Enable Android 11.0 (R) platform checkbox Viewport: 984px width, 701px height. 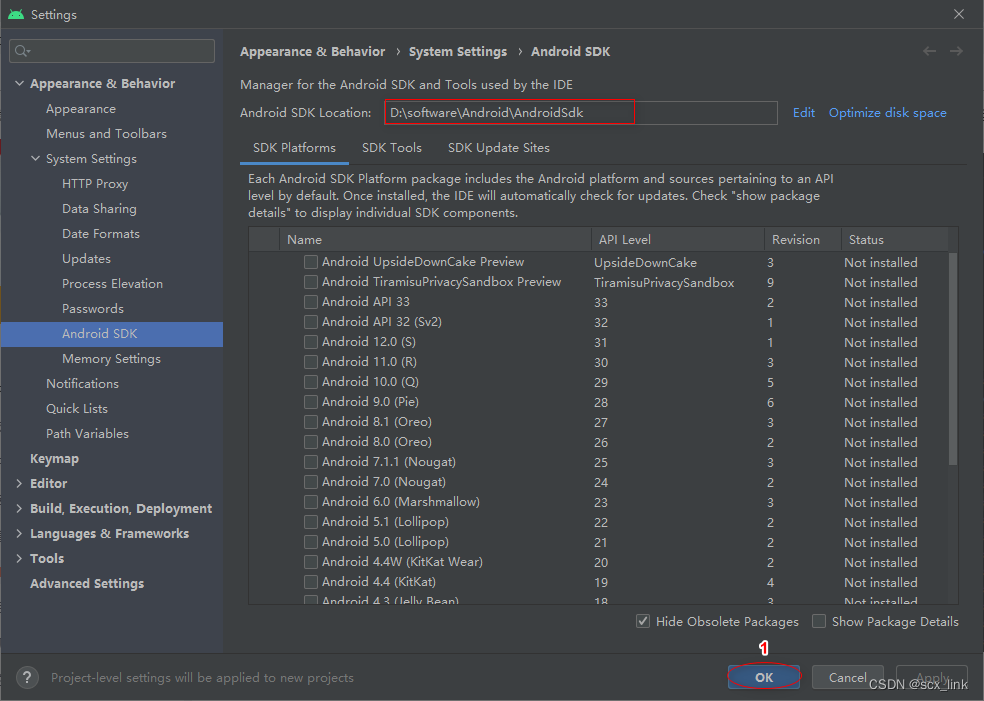pyautogui.click(x=311, y=362)
